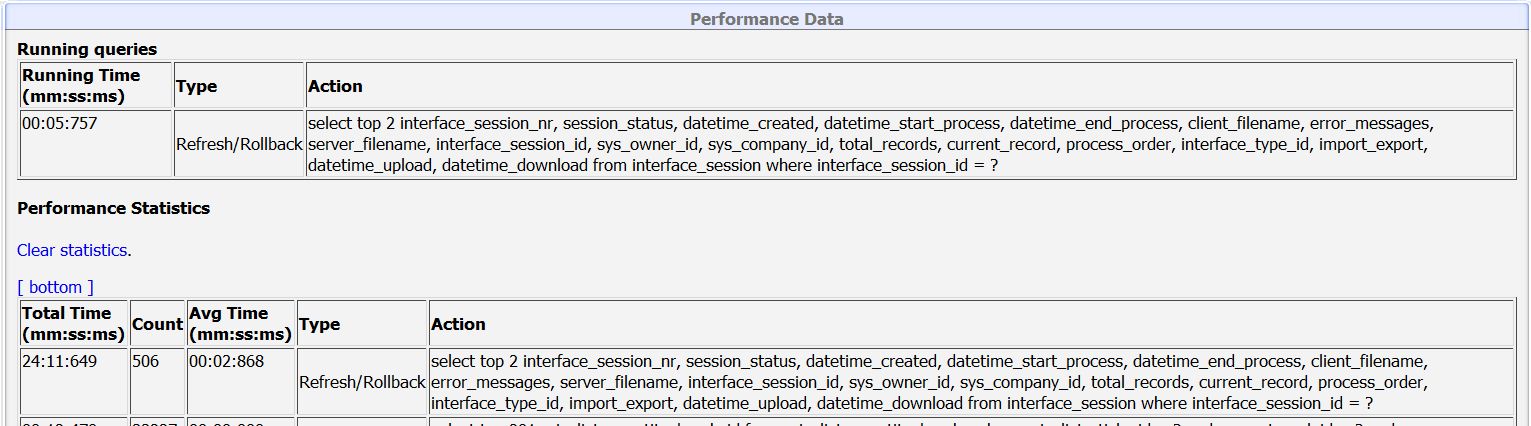Select the 506 count cell

[157, 382]
